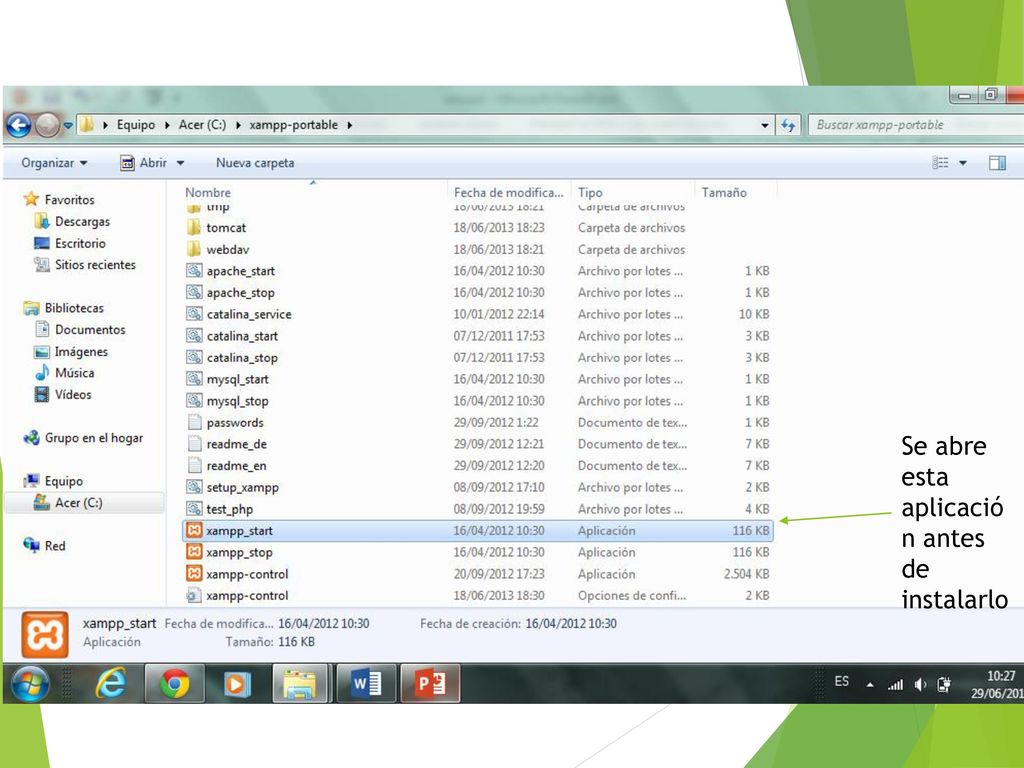This screenshot has width=1024, height=768.
Task: Select the test_php batch file icon
Action: coord(194,509)
